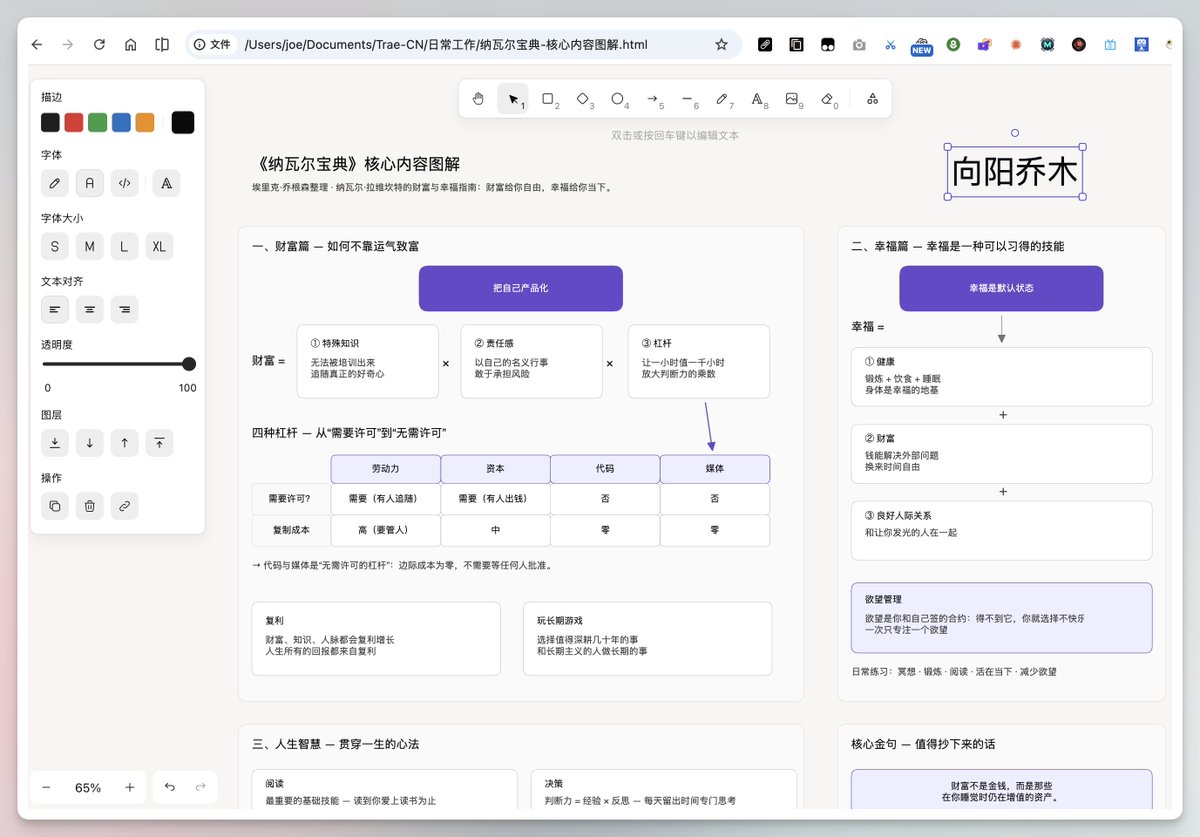Open the more shapes tools menu

(872, 99)
